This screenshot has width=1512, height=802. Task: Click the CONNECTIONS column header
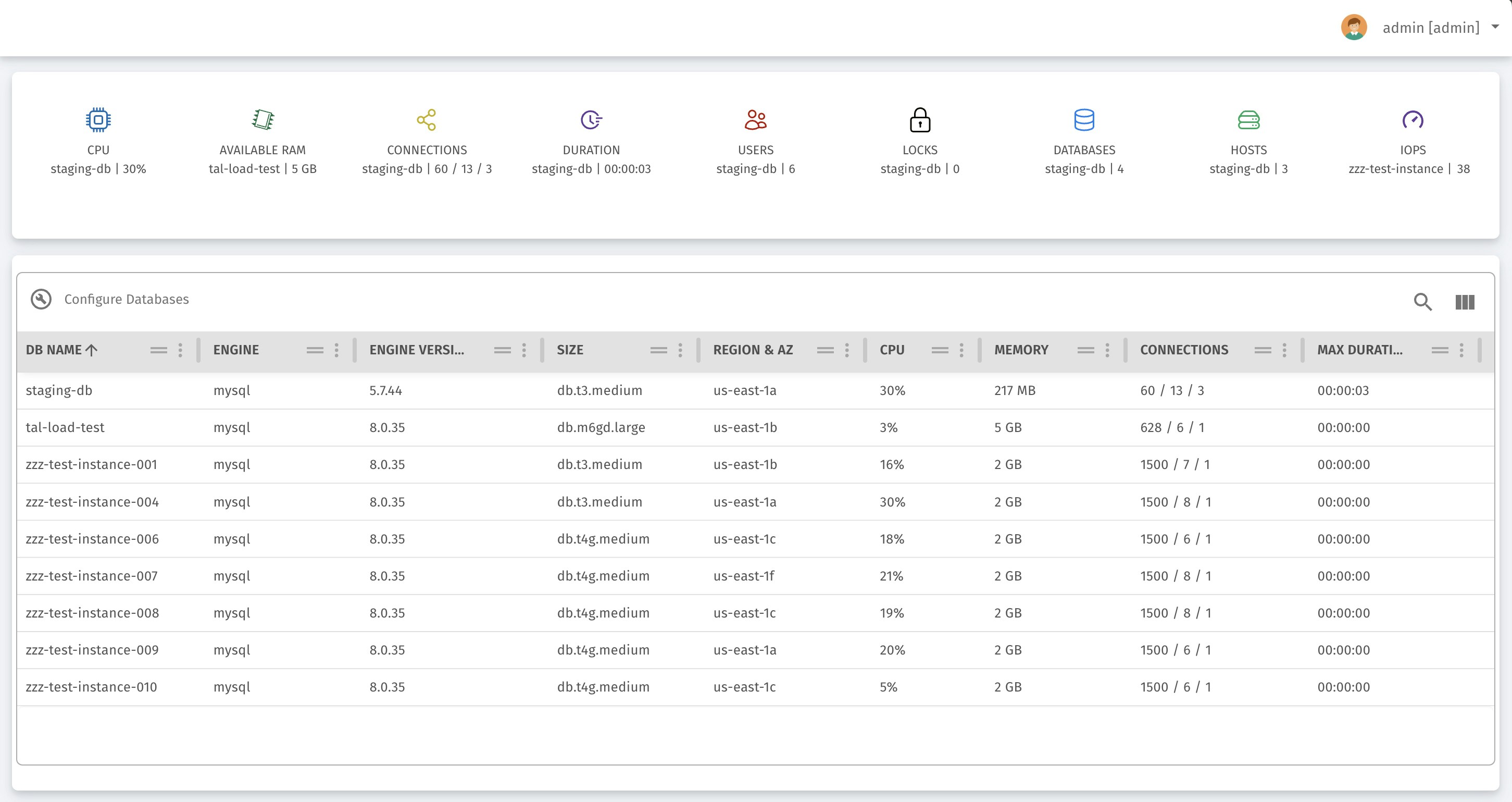pos(1184,351)
